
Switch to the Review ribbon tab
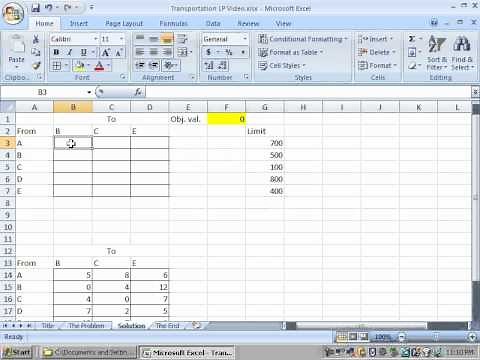pyautogui.click(x=248, y=23)
